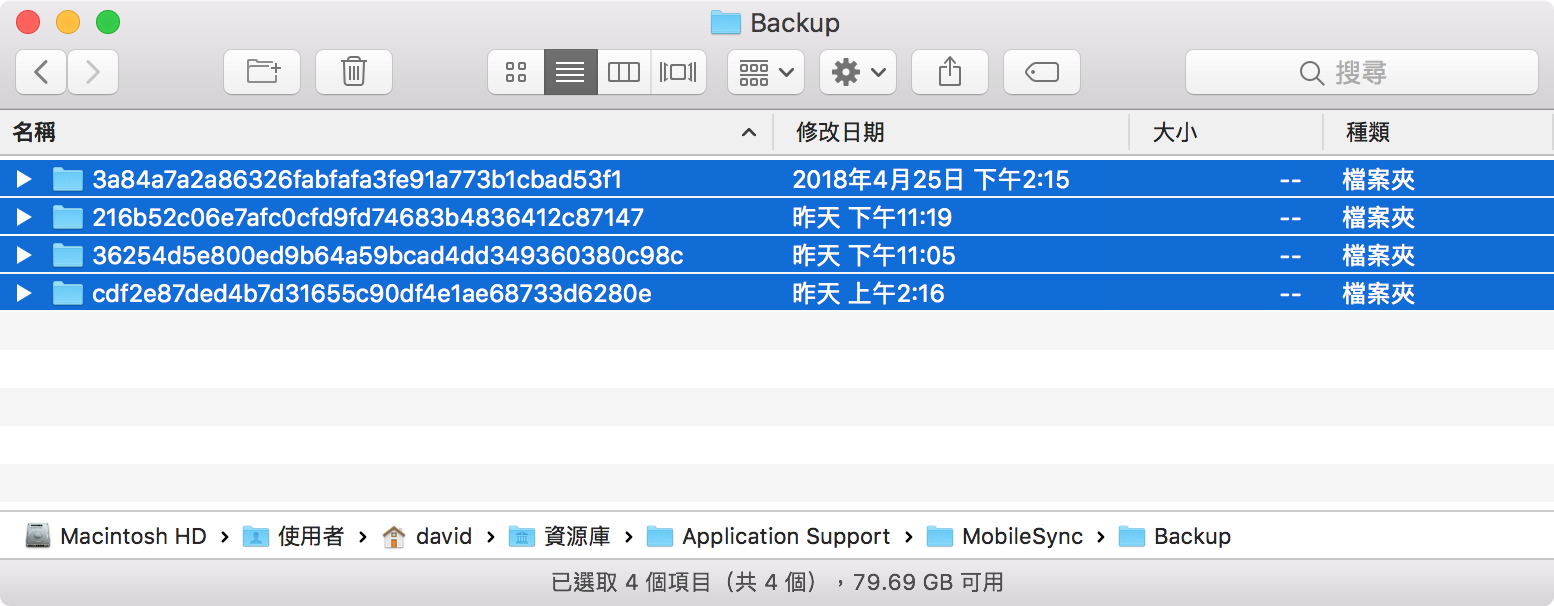Image resolution: width=1554 pixels, height=606 pixels.
Task: Click the share toolbar icon
Action: [x=950, y=72]
